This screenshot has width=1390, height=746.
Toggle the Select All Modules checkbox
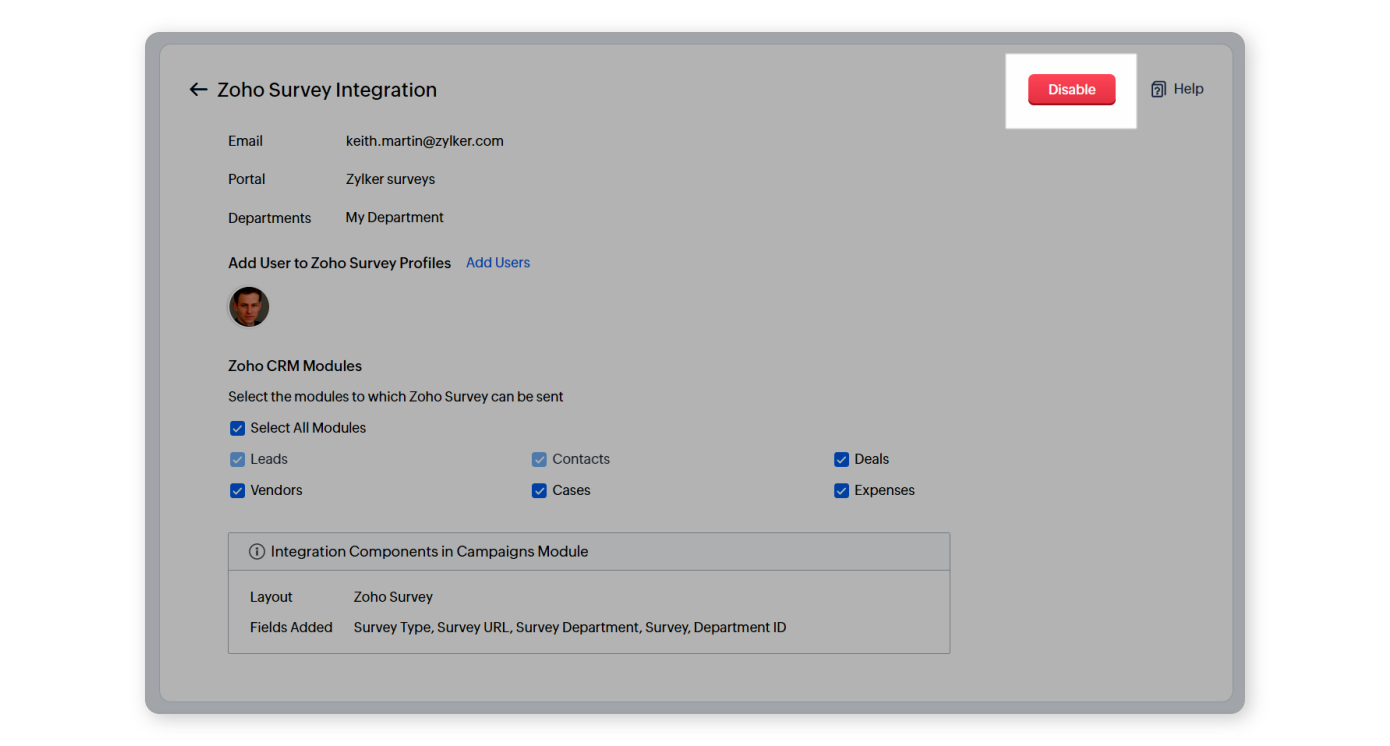tap(238, 428)
